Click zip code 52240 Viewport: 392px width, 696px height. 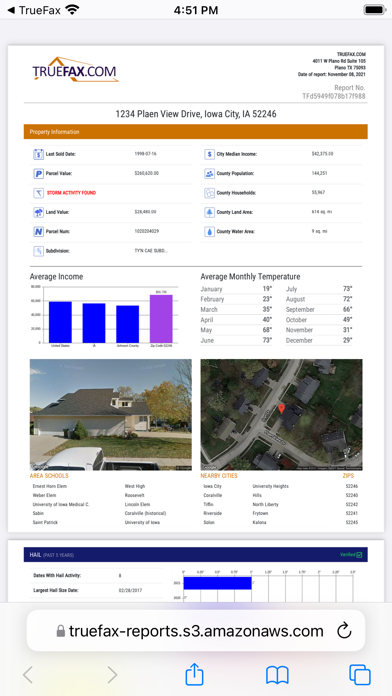coord(352,495)
